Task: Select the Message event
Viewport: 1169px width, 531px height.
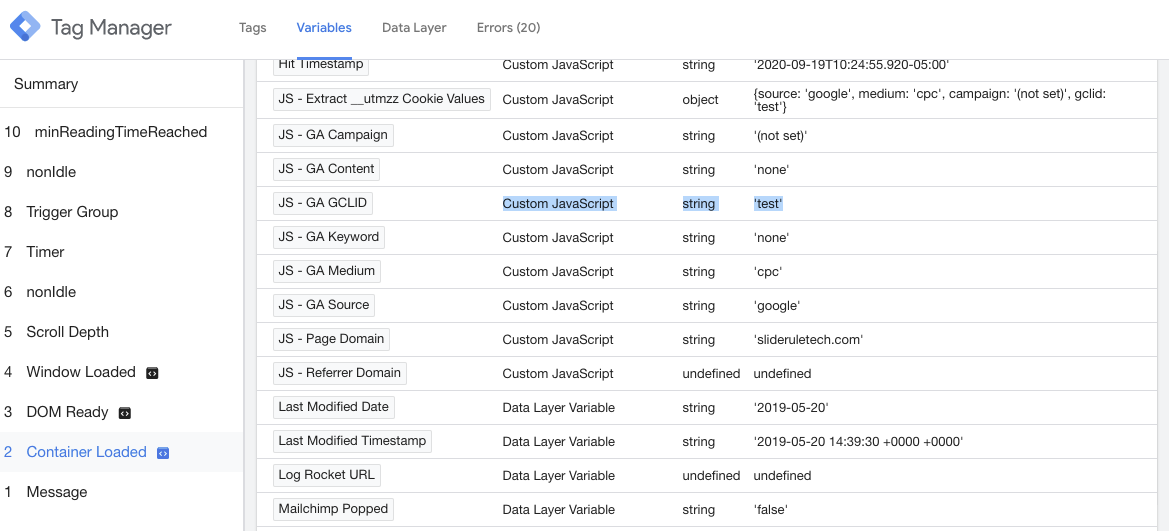Action: 56,492
